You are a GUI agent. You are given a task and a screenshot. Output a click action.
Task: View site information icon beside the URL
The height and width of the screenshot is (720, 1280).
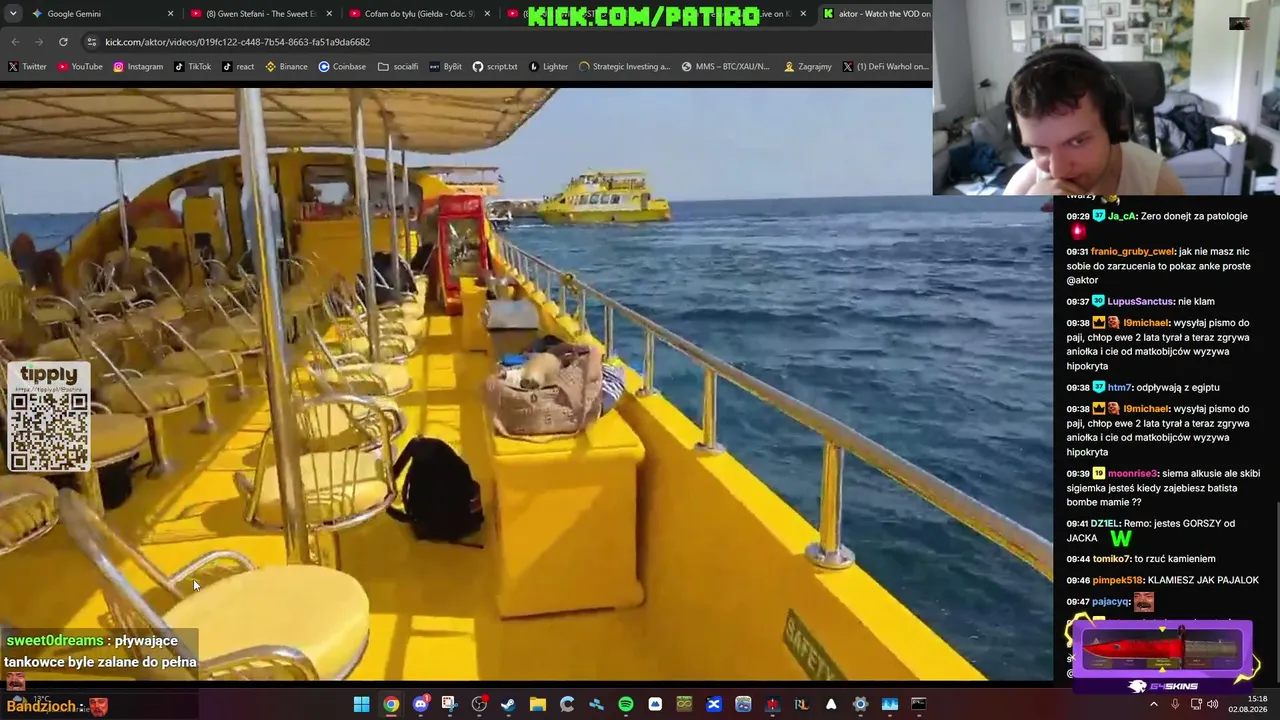pos(92,42)
